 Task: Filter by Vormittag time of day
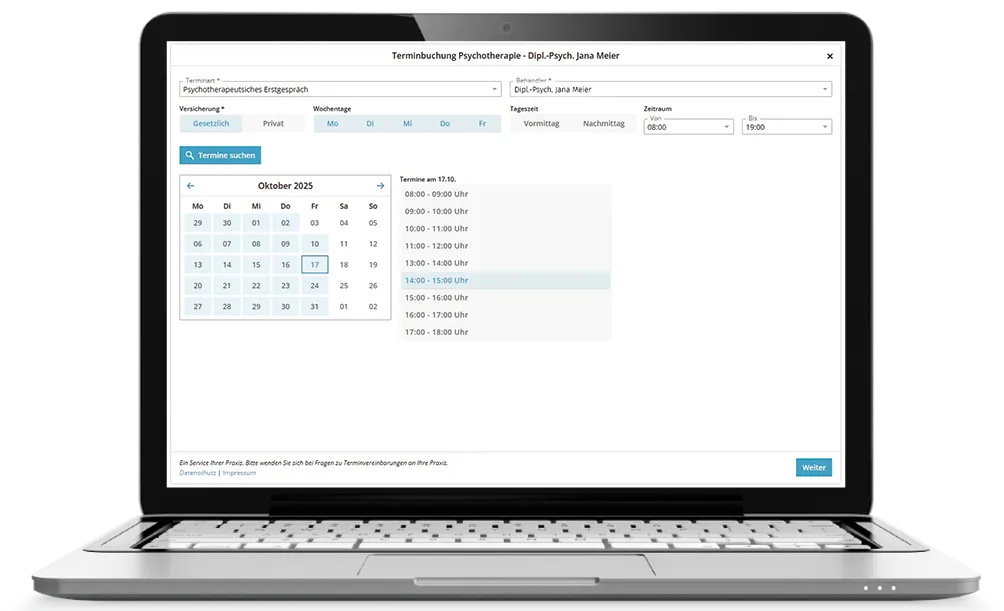pyautogui.click(x=541, y=124)
